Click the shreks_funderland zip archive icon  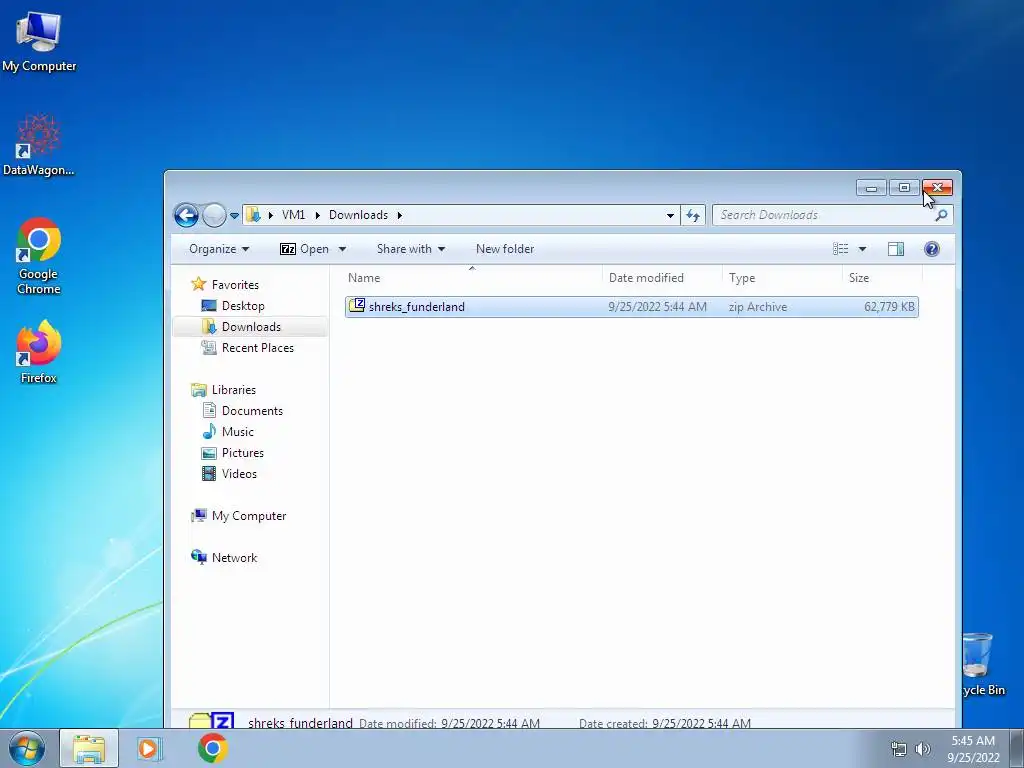[357, 306]
